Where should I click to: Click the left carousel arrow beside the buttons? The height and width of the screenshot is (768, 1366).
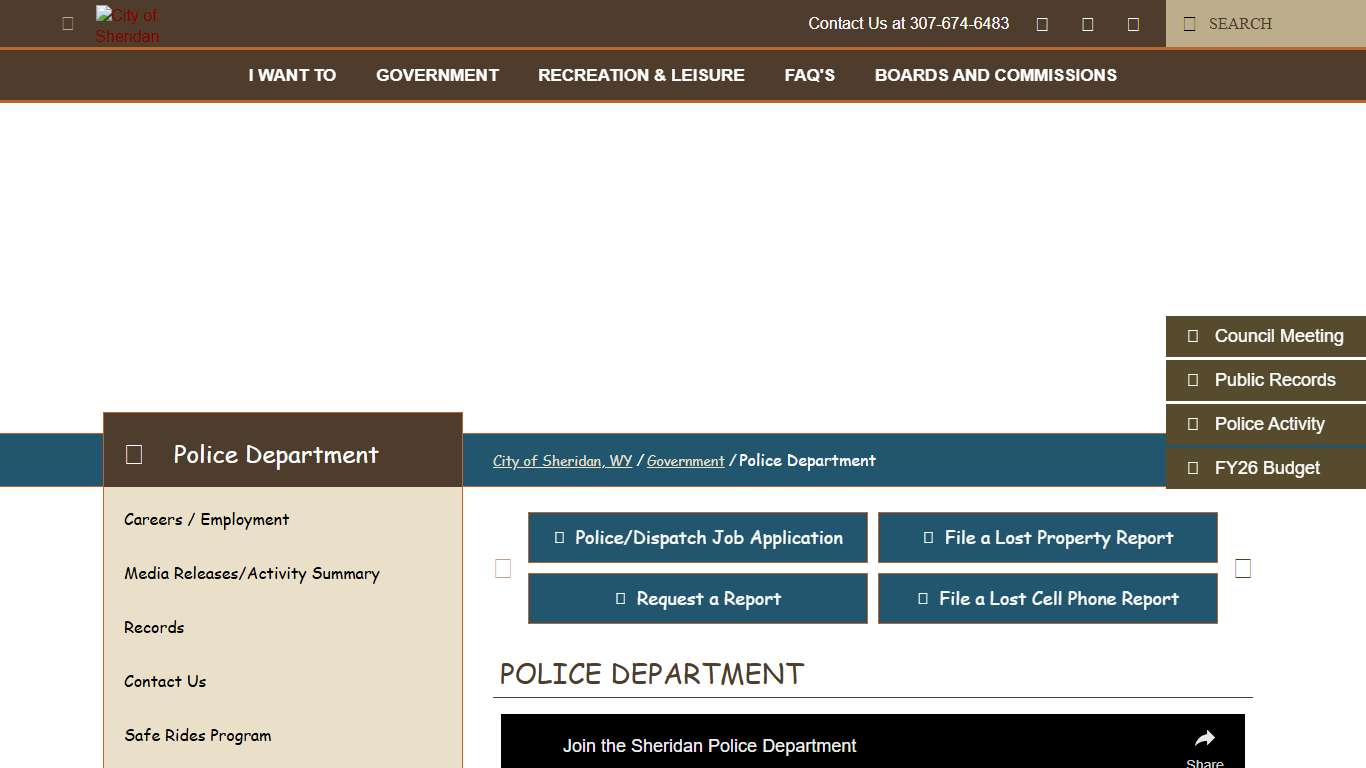(x=503, y=568)
